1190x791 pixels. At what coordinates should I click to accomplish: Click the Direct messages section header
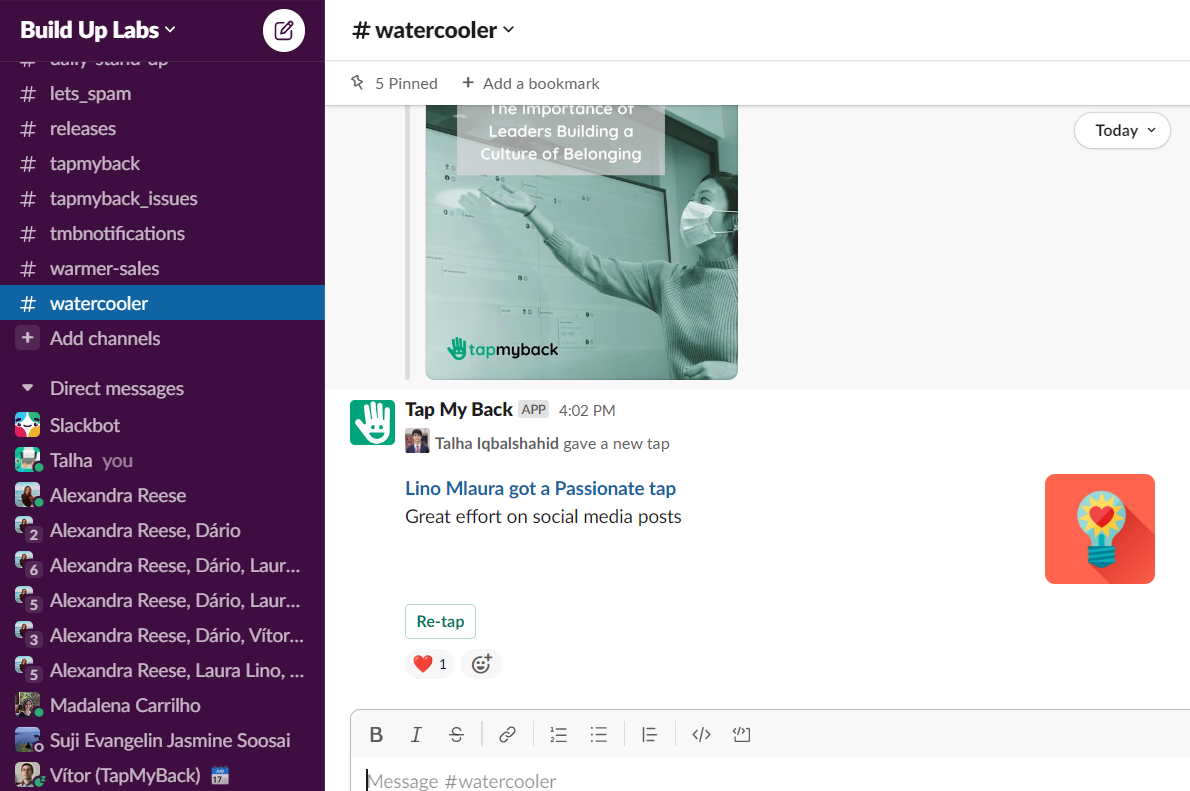pos(117,388)
